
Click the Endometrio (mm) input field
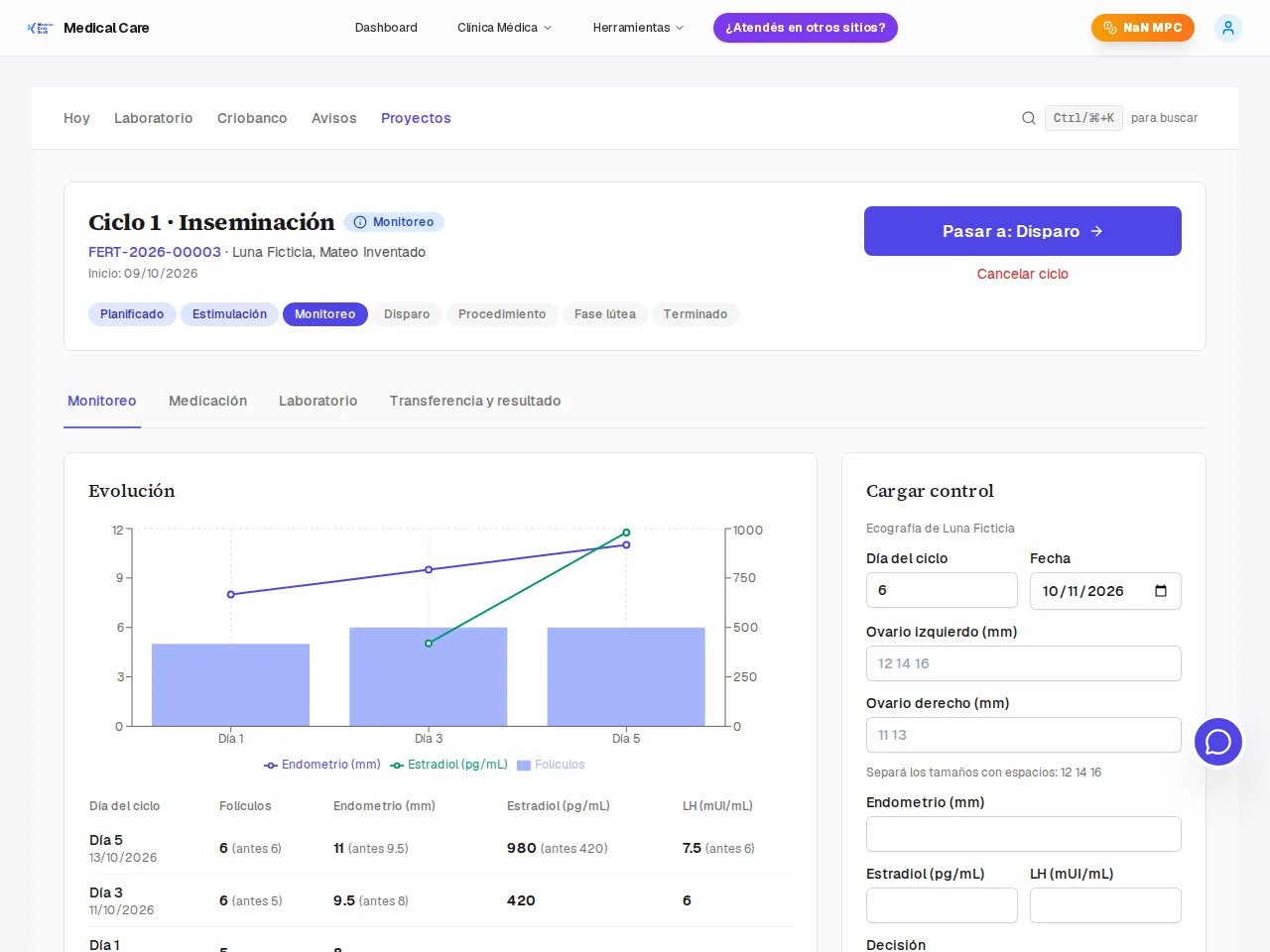(x=1024, y=834)
